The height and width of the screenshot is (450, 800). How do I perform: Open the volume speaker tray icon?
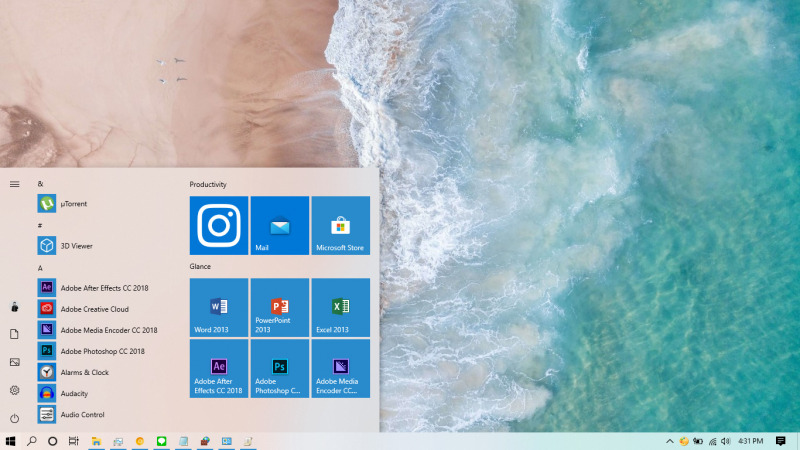(x=726, y=441)
